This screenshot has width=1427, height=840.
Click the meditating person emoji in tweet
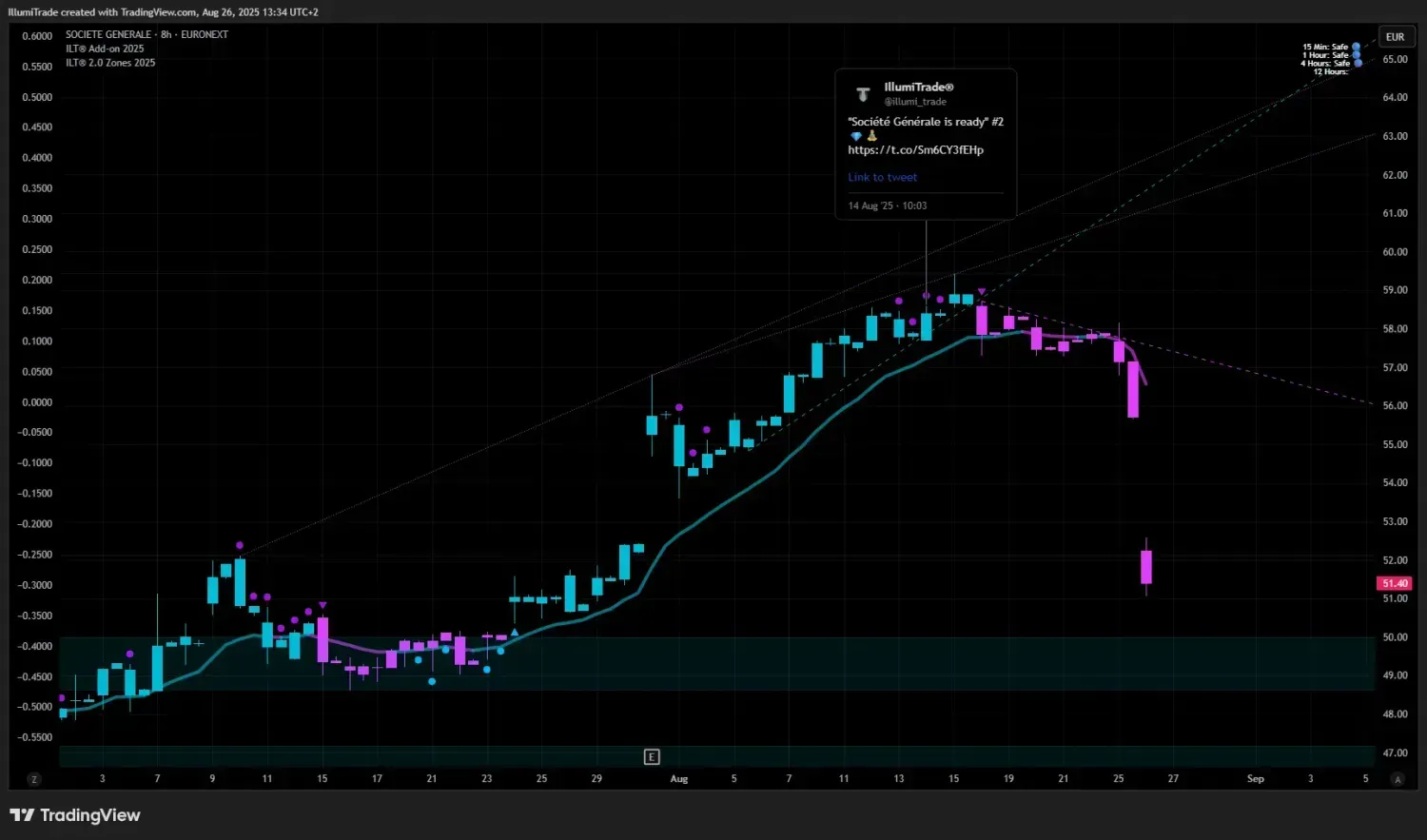coord(871,136)
